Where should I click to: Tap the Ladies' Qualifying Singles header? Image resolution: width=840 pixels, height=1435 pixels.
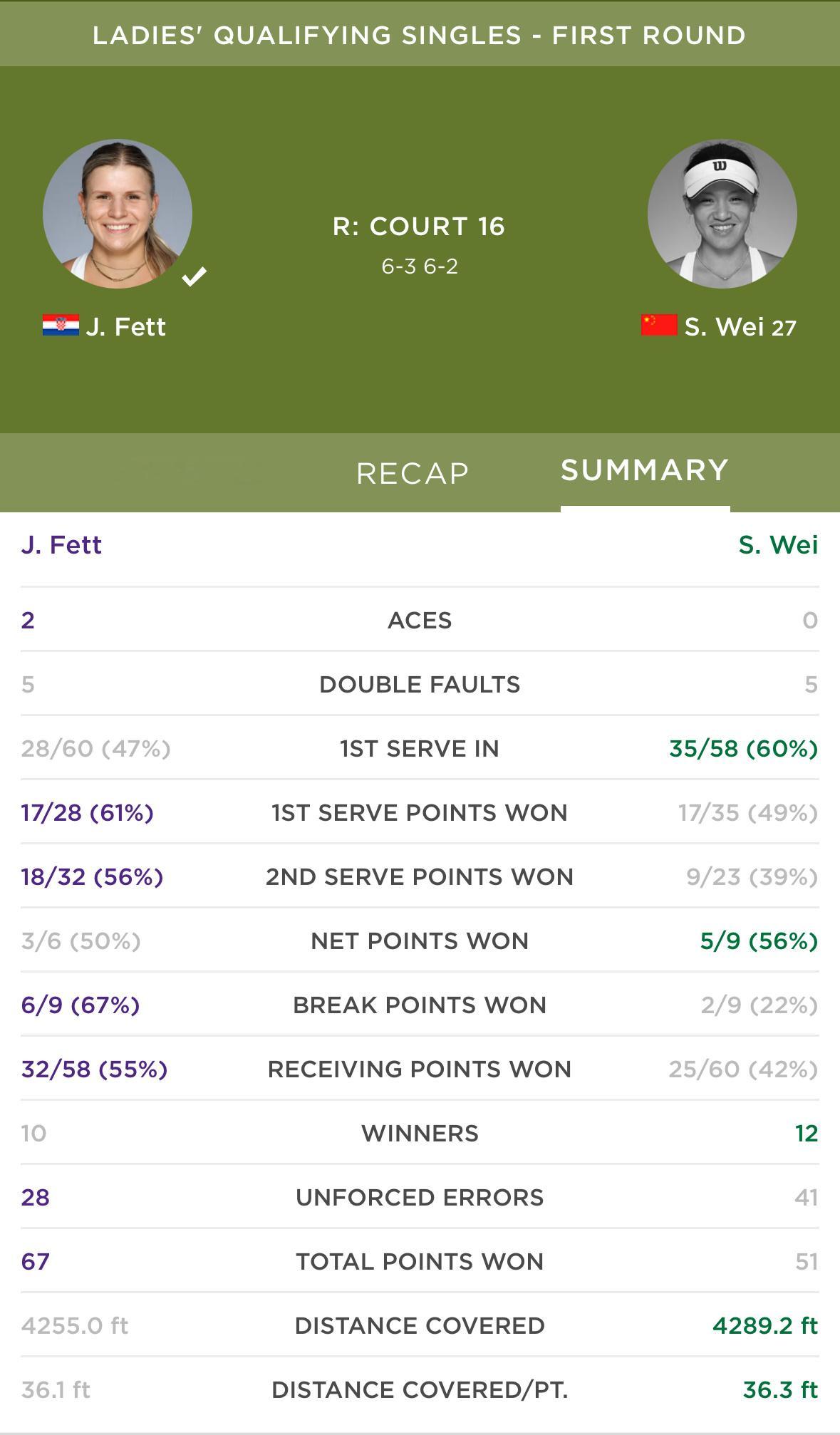420,35
